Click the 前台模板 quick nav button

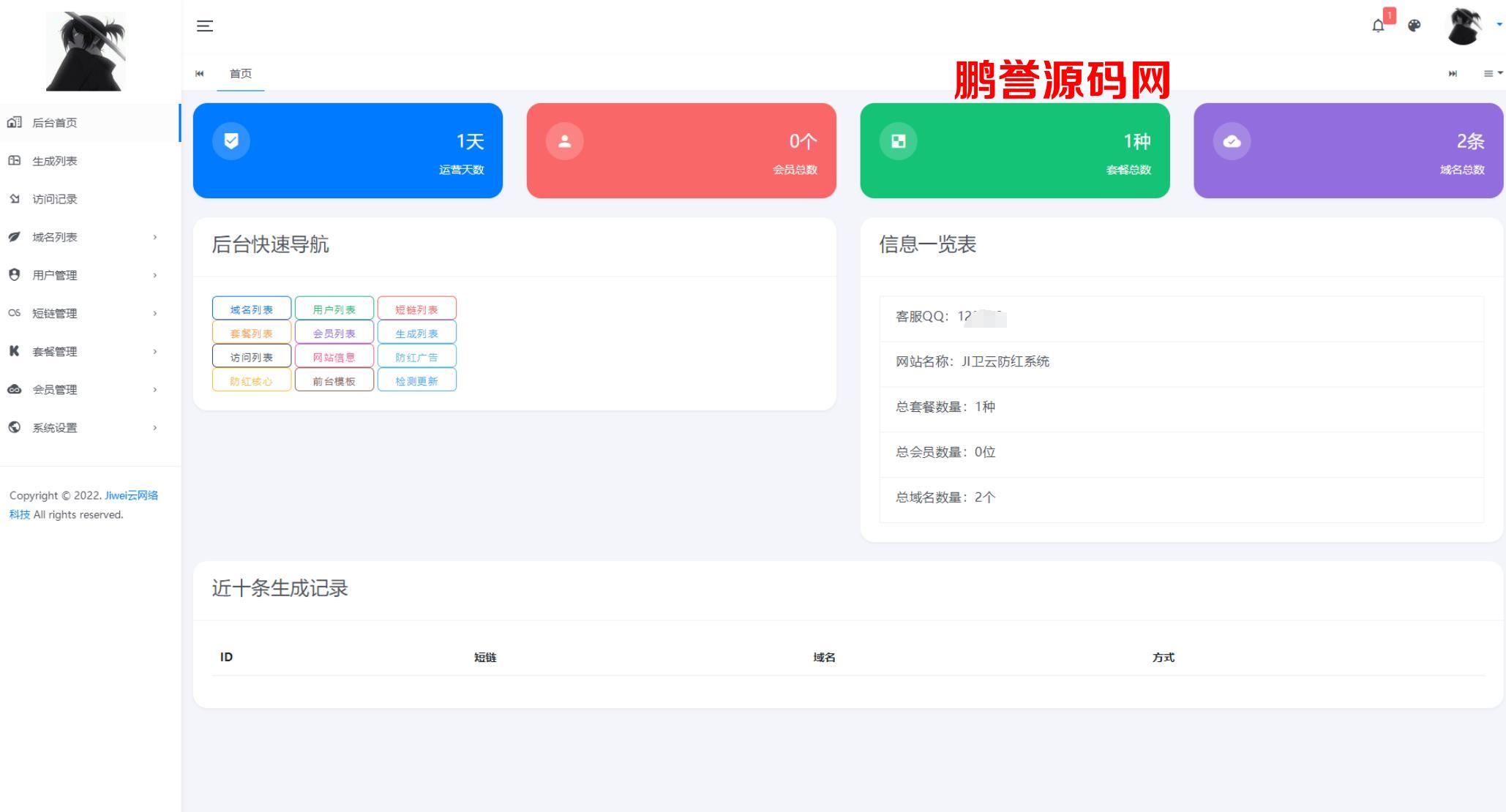334,380
